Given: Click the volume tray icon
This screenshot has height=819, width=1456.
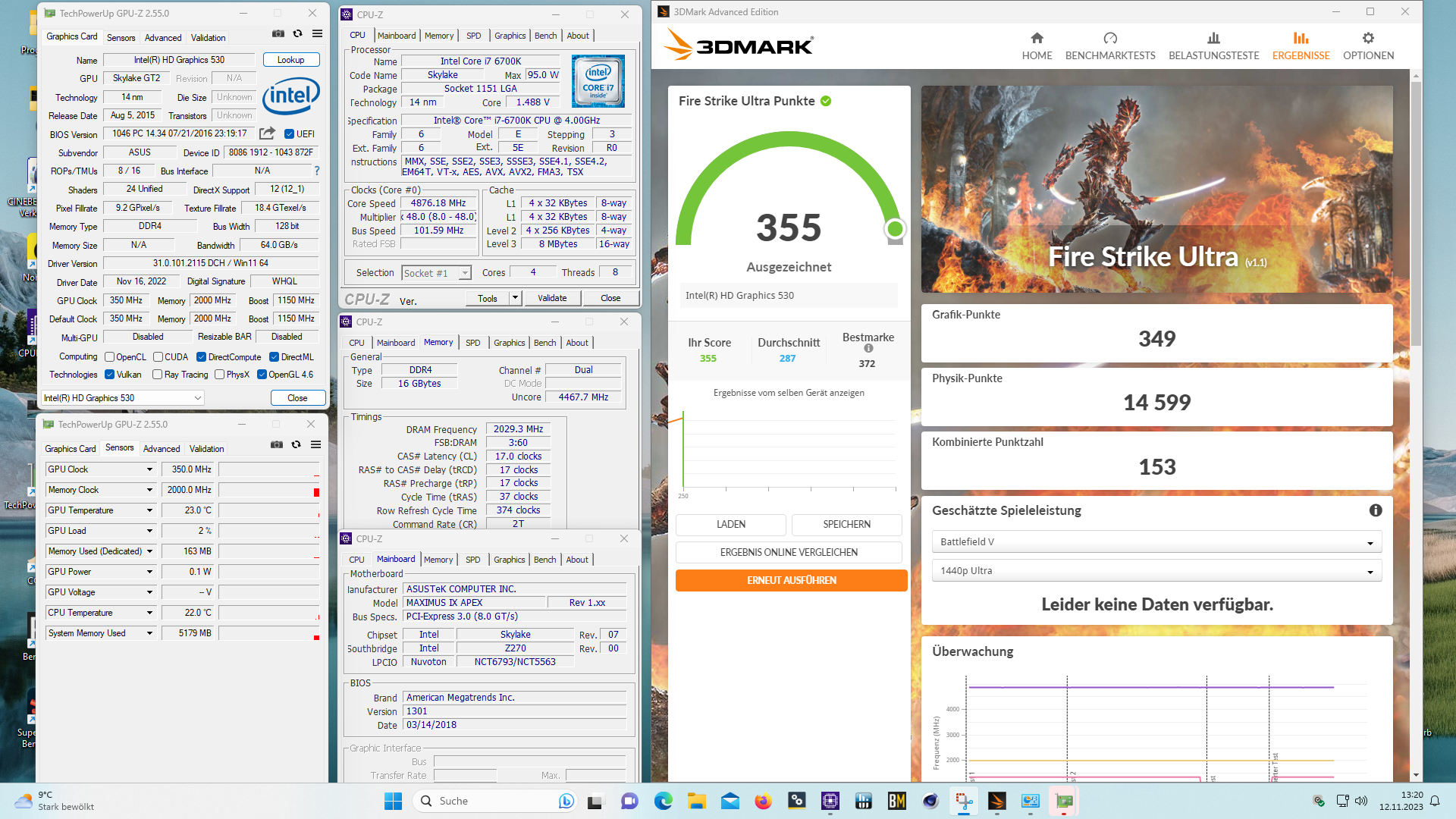Looking at the screenshot, I should [x=1361, y=801].
